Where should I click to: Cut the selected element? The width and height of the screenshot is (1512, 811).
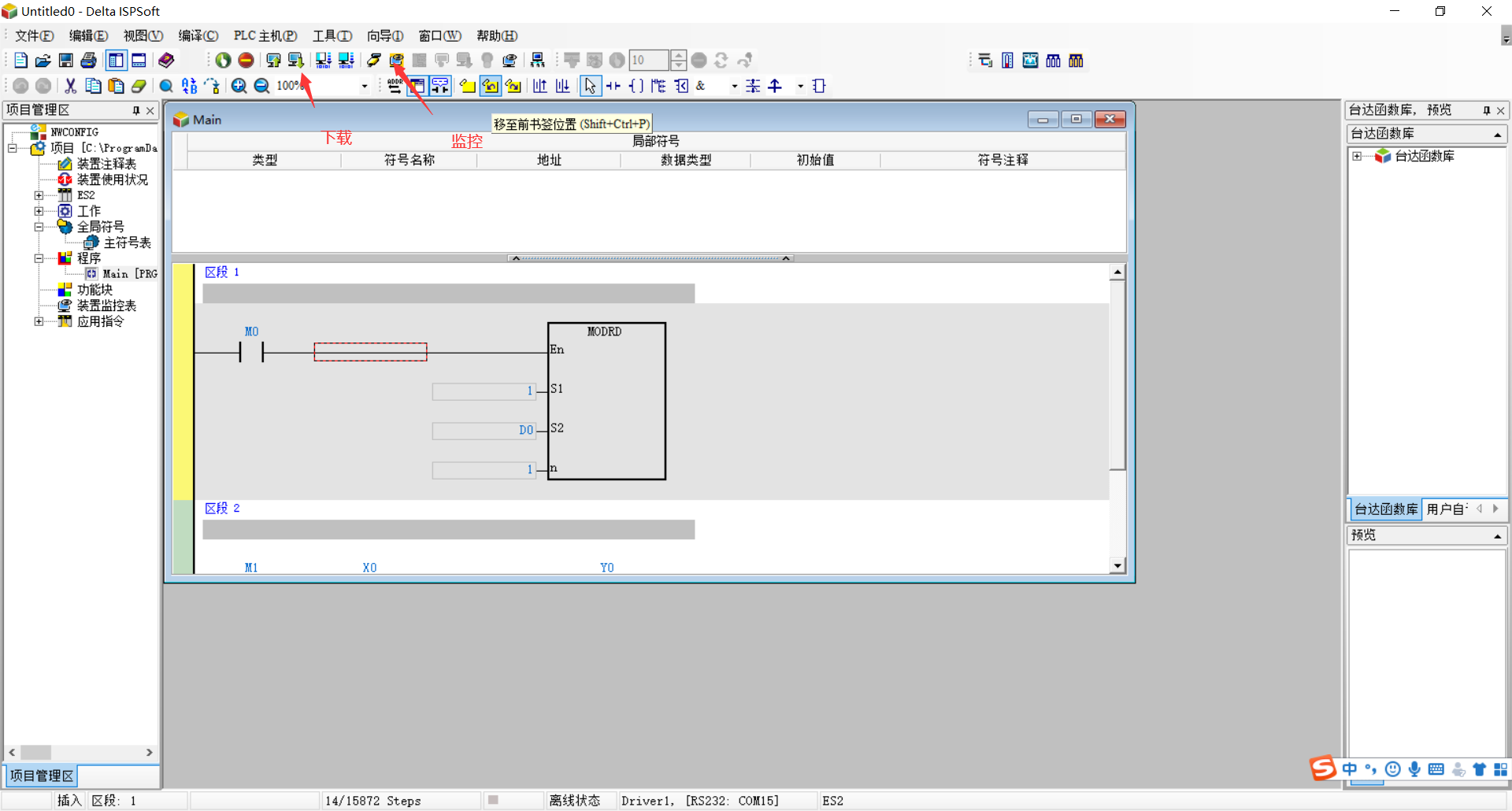[70, 86]
